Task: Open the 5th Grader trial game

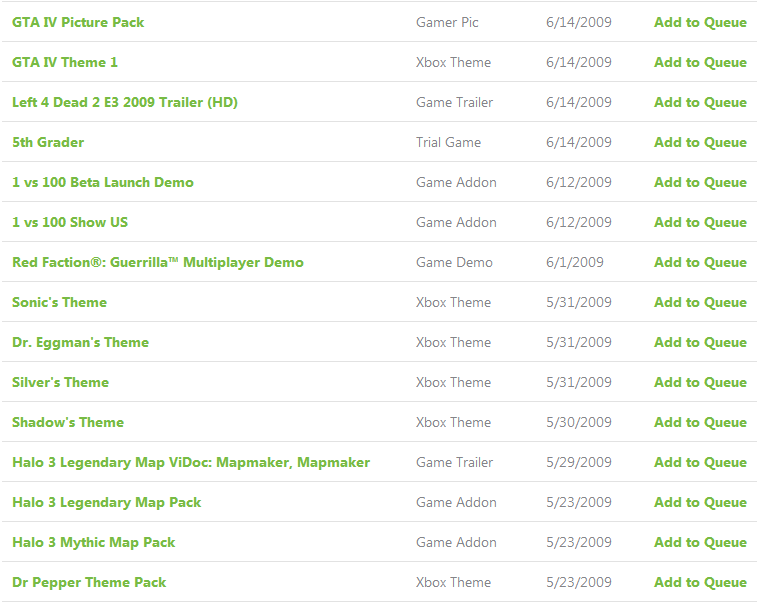Action: coord(48,142)
